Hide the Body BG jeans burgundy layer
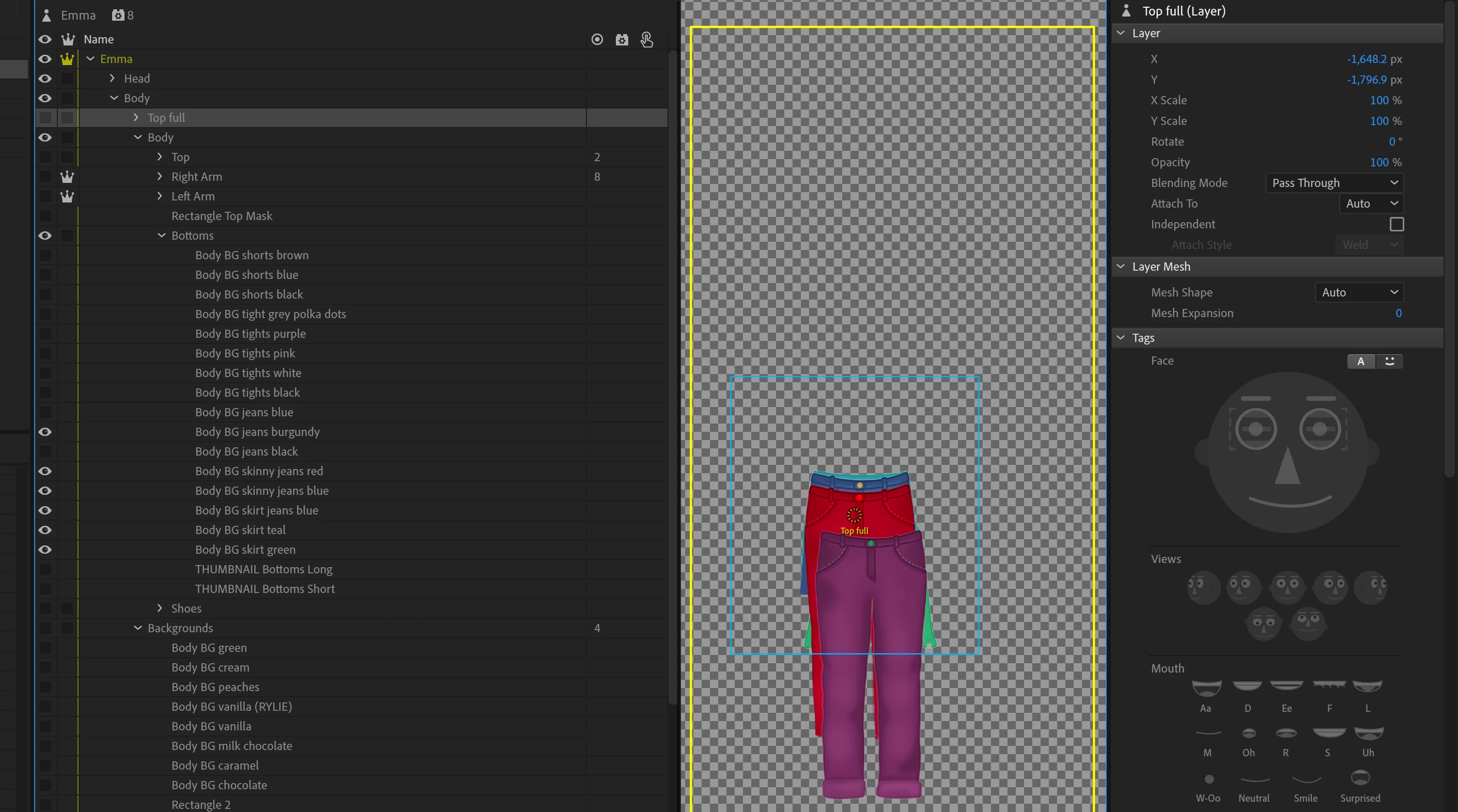This screenshot has width=1458, height=812. point(45,432)
